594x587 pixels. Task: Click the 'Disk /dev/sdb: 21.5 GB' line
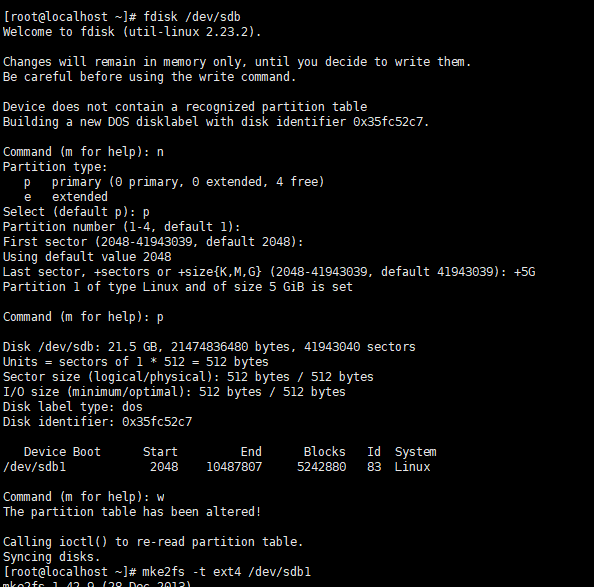click(x=209, y=347)
